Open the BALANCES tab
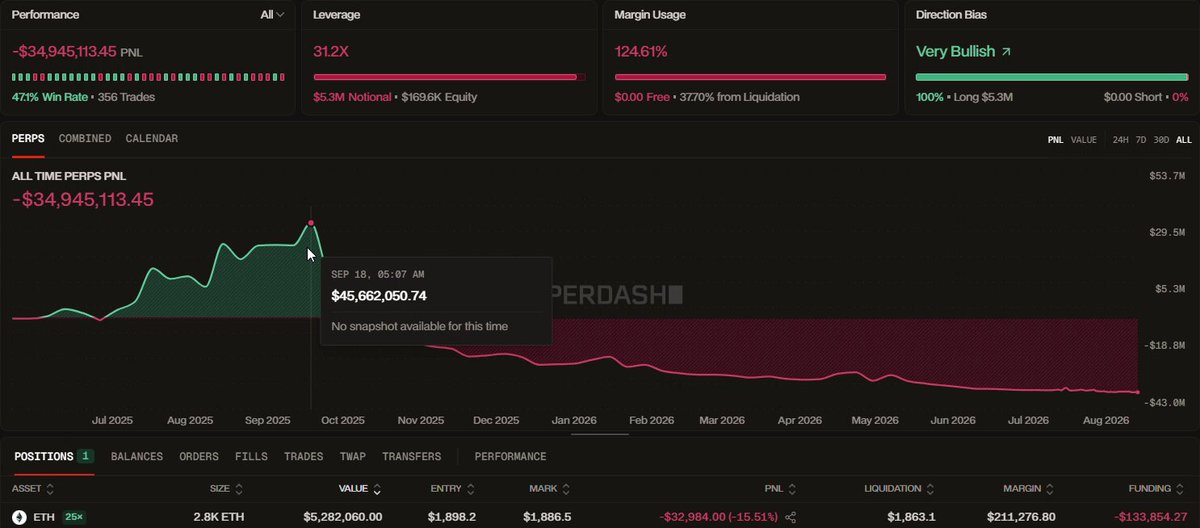Image resolution: width=1200 pixels, height=528 pixels. [x=137, y=456]
